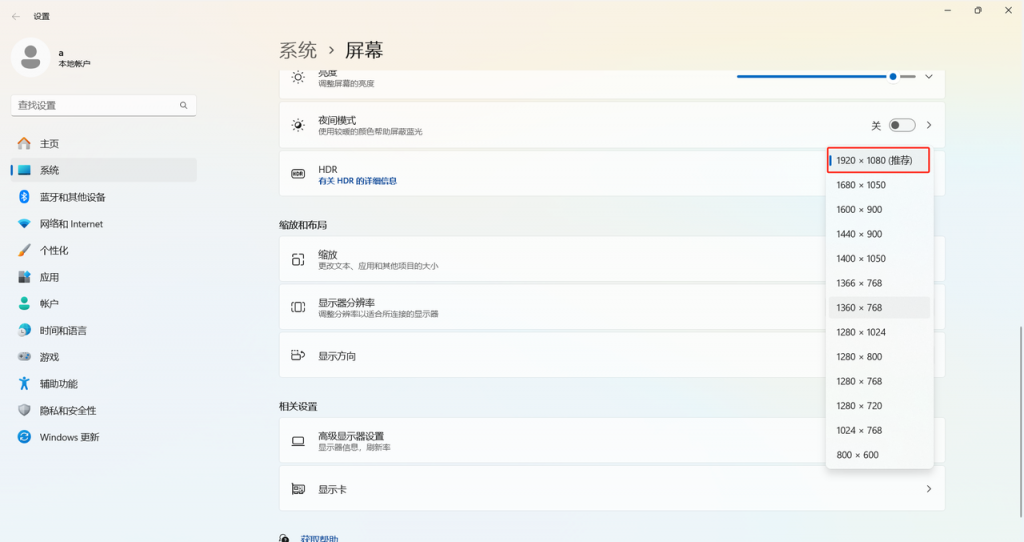This screenshot has height=542, width=1024.
Task: Click the brightness slider thumb
Action: pos(893,76)
